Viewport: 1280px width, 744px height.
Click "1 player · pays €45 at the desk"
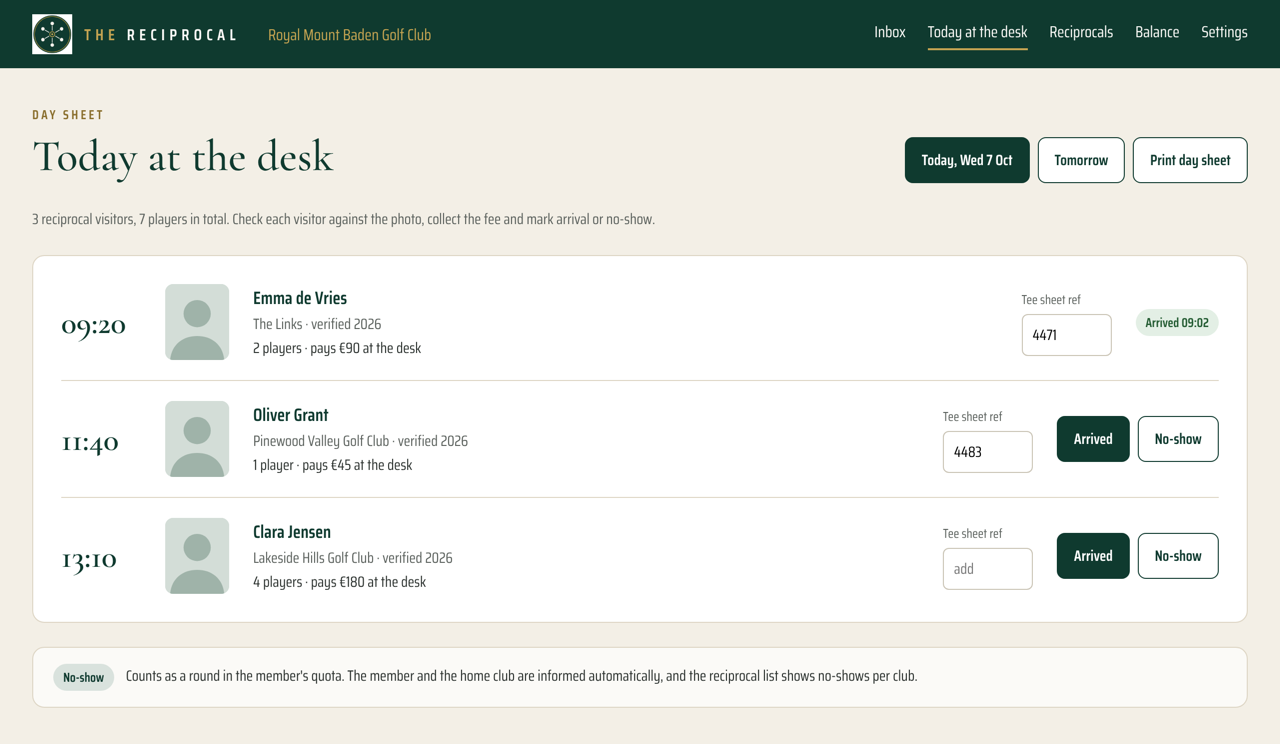(332, 465)
